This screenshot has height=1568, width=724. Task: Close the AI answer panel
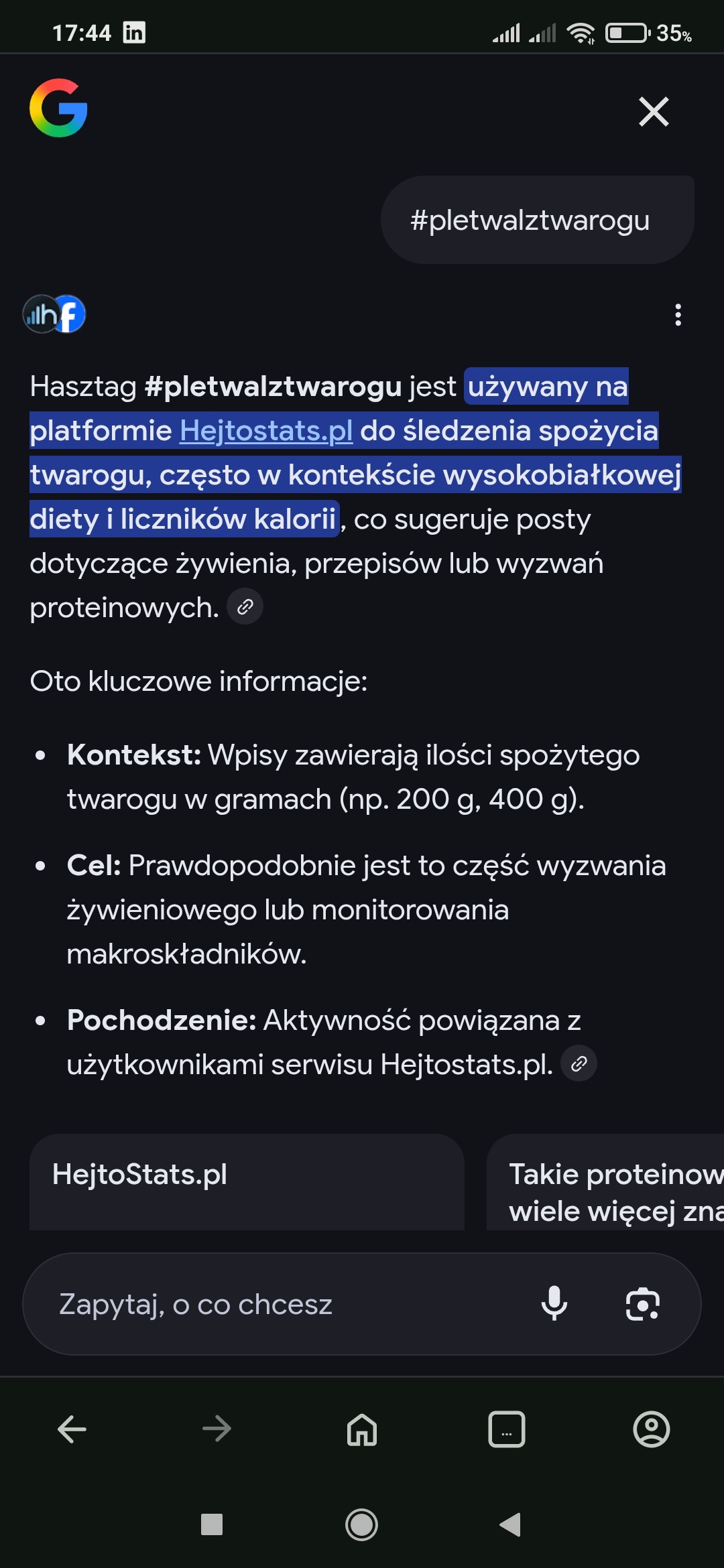point(654,111)
